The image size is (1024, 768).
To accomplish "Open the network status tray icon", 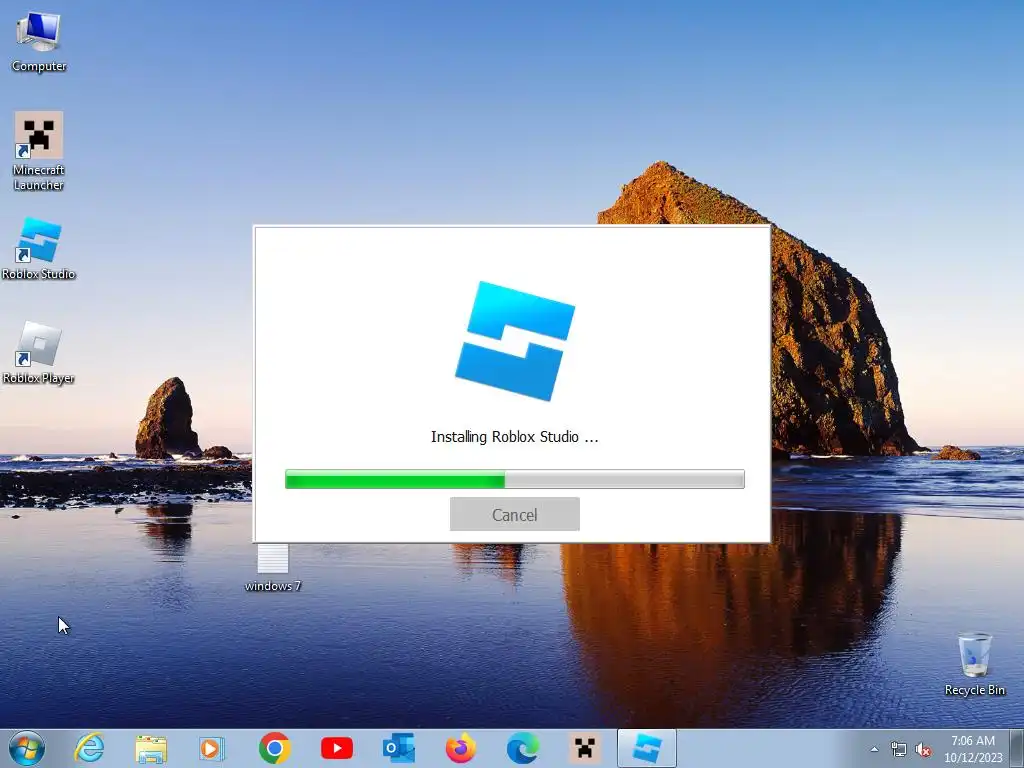I will 899,750.
